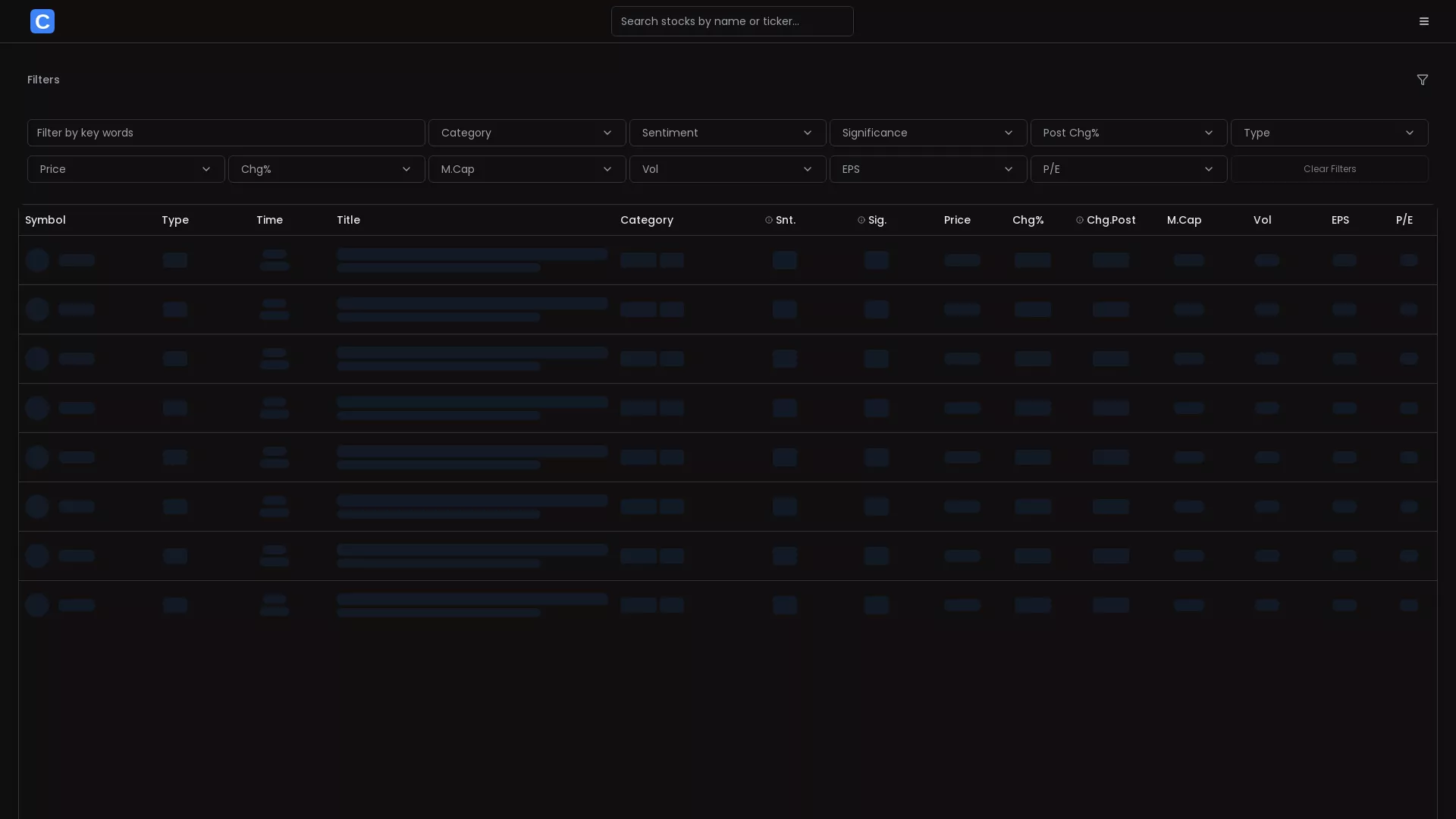Select the Chg% column header

[1028, 220]
